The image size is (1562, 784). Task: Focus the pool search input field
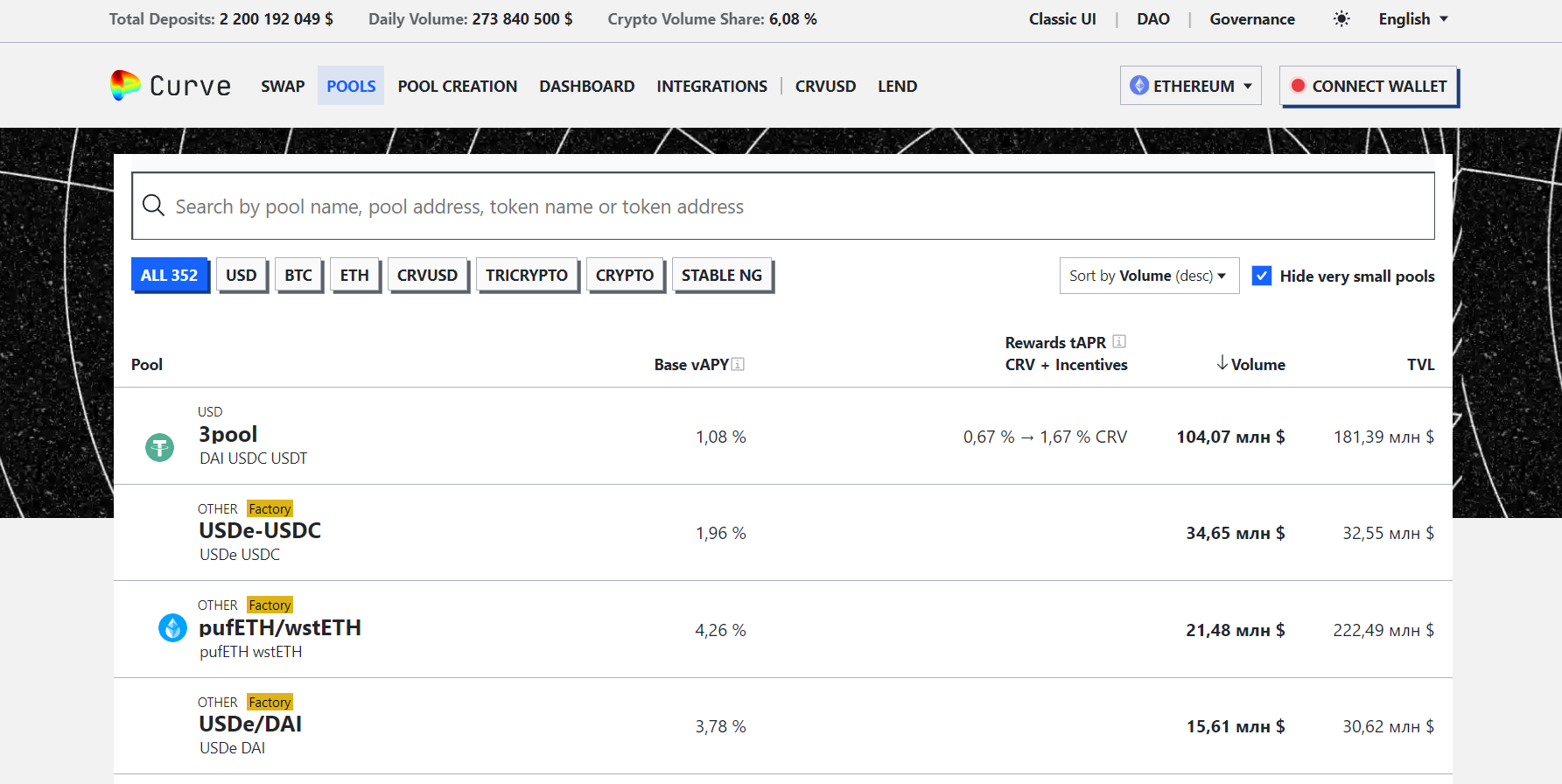click(x=783, y=206)
